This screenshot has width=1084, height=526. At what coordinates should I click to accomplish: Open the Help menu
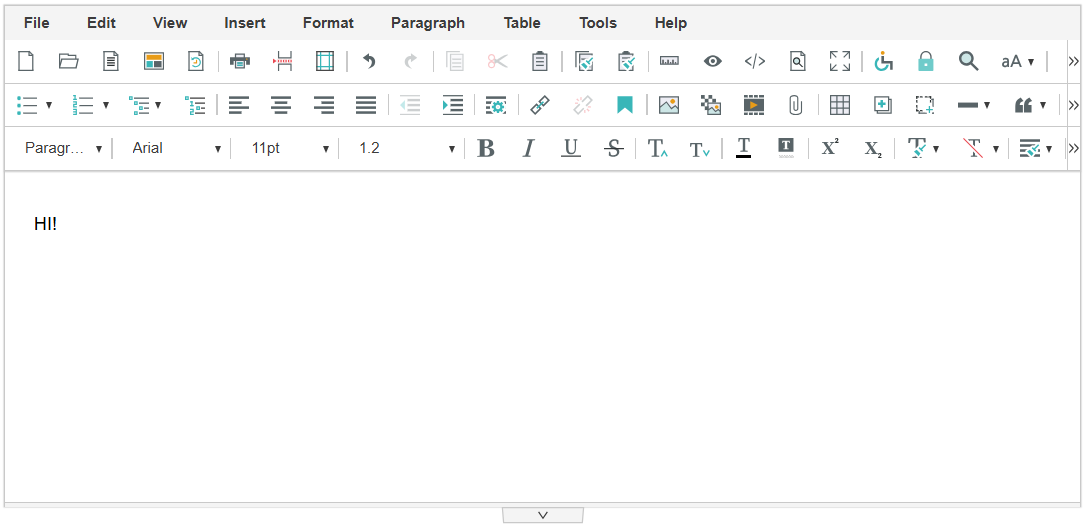[671, 23]
